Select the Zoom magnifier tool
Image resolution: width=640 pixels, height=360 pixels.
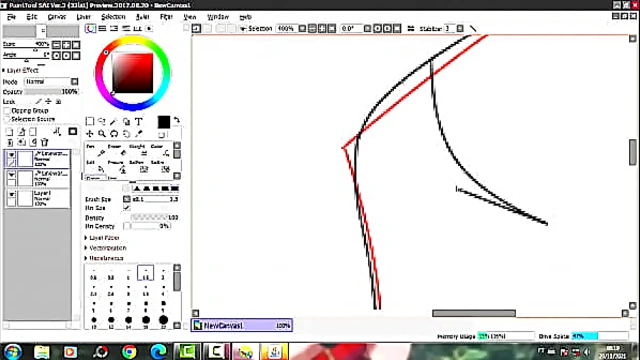coord(102,133)
